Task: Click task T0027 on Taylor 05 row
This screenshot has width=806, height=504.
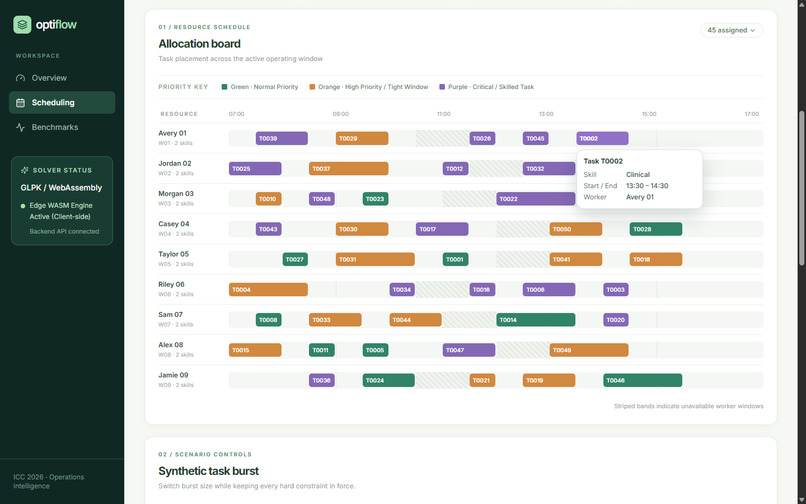Action: (x=295, y=260)
